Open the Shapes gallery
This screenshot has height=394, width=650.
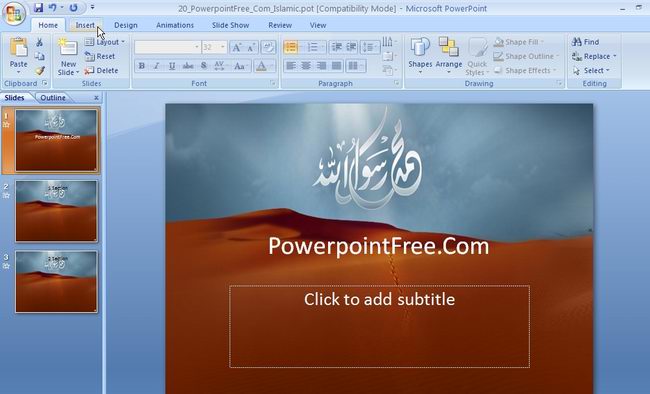[420, 56]
